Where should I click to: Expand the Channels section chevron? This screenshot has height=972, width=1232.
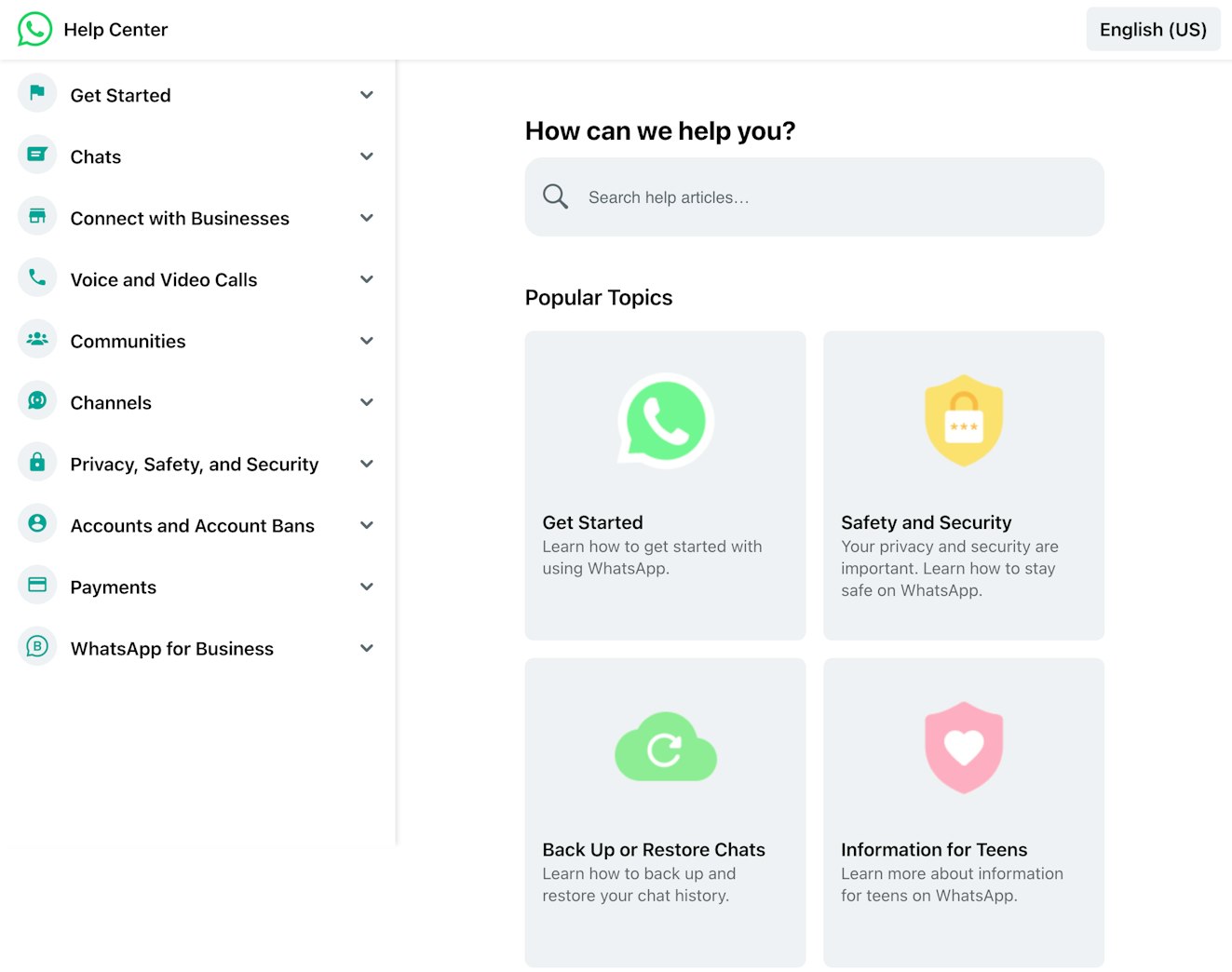pyautogui.click(x=367, y=402)
